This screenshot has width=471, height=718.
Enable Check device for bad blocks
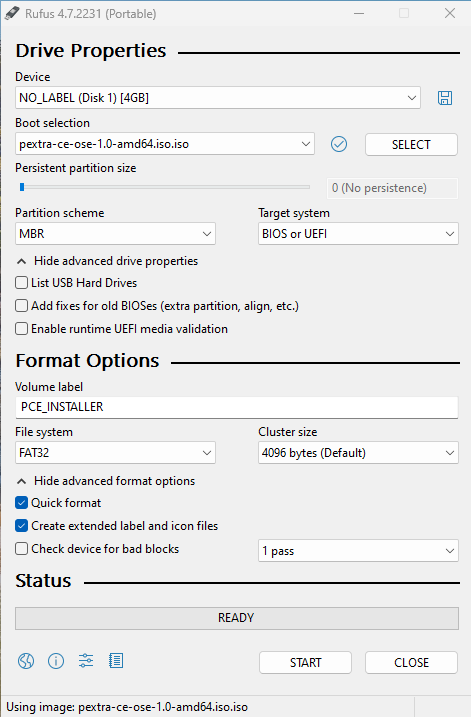22,549
